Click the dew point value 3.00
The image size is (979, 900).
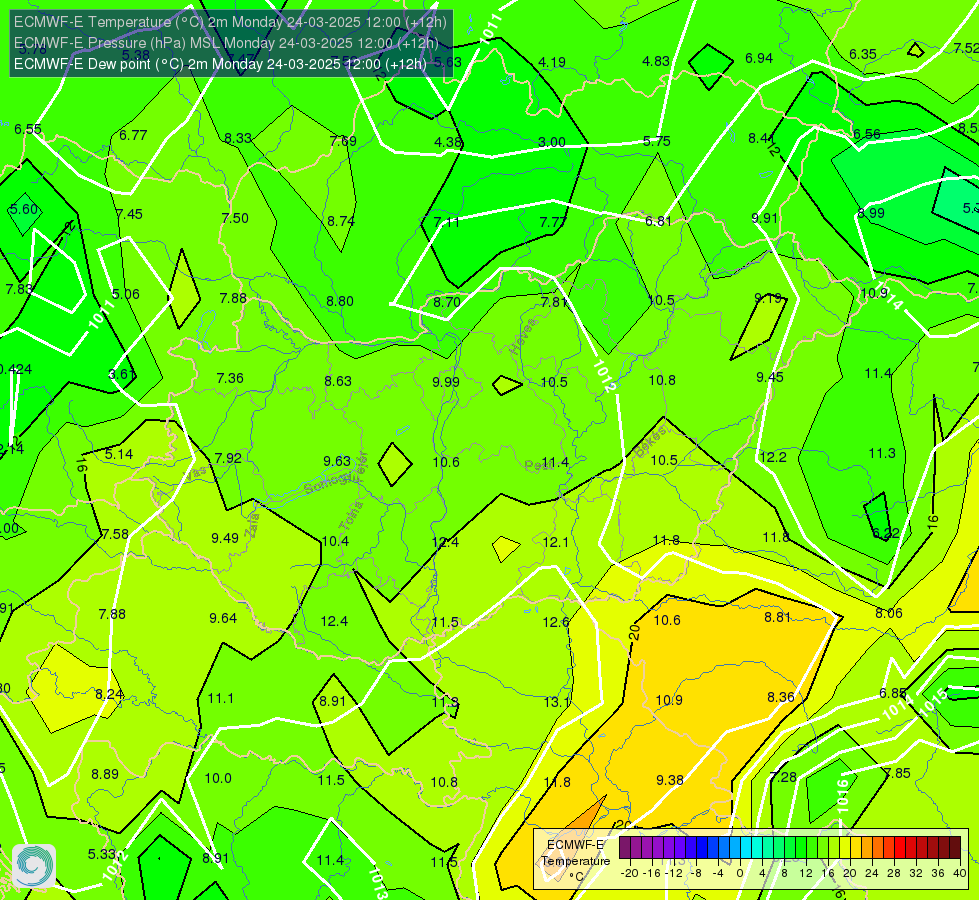coord(552,142)
